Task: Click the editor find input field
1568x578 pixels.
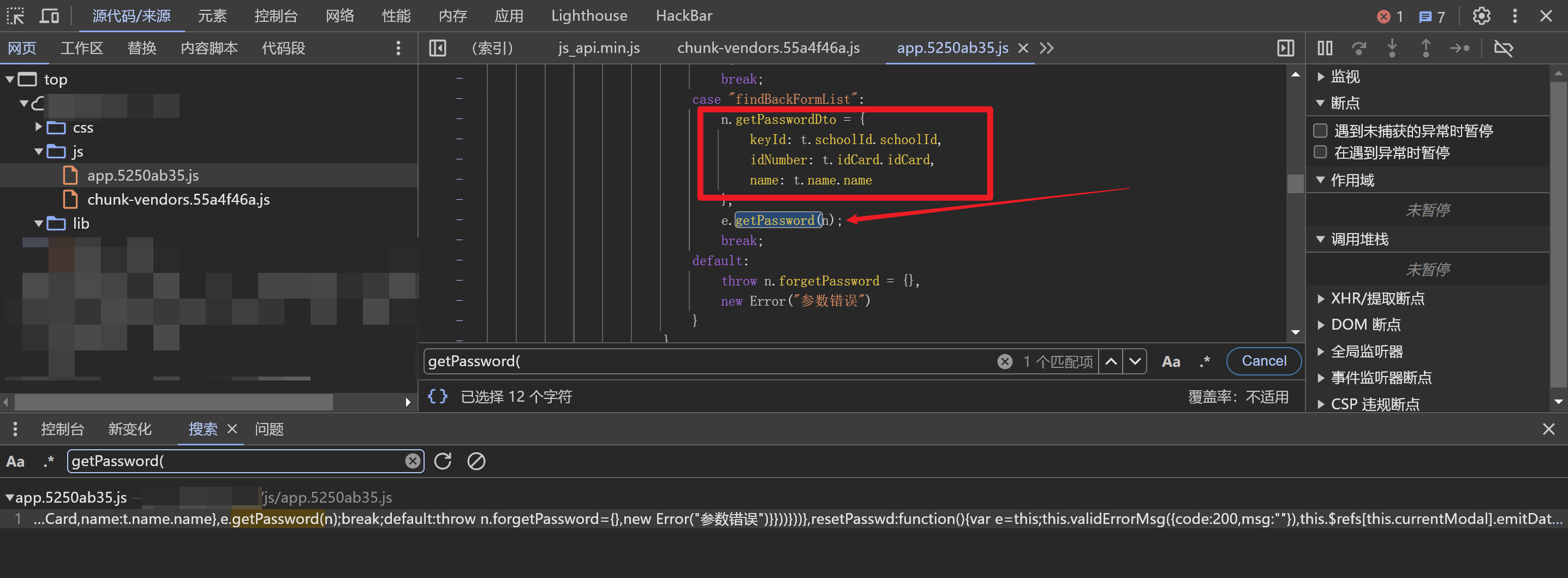Action: pyautogui.click(x=709, y=361)
